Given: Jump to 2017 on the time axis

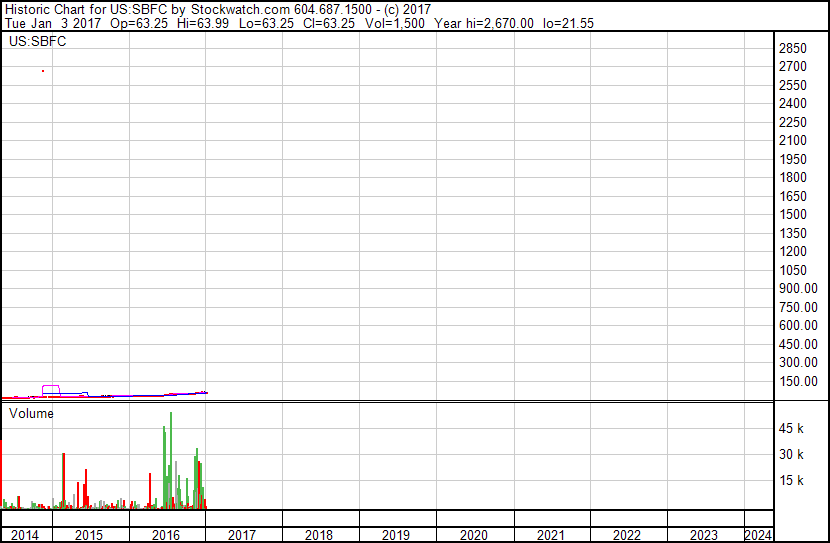Looking at the screenshot, I should [243, 535].
